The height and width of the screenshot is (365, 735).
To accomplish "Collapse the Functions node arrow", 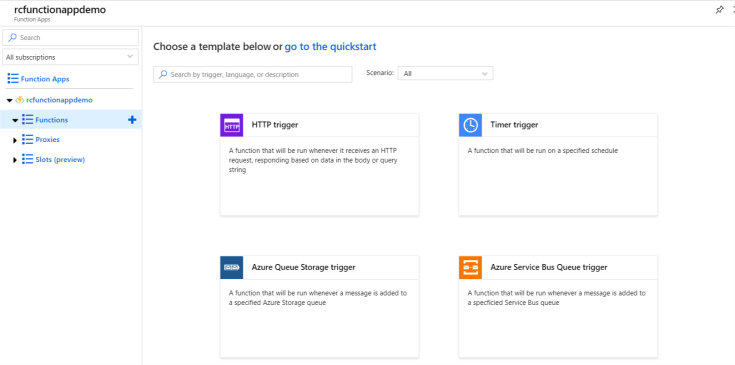I will click(15, 120).
